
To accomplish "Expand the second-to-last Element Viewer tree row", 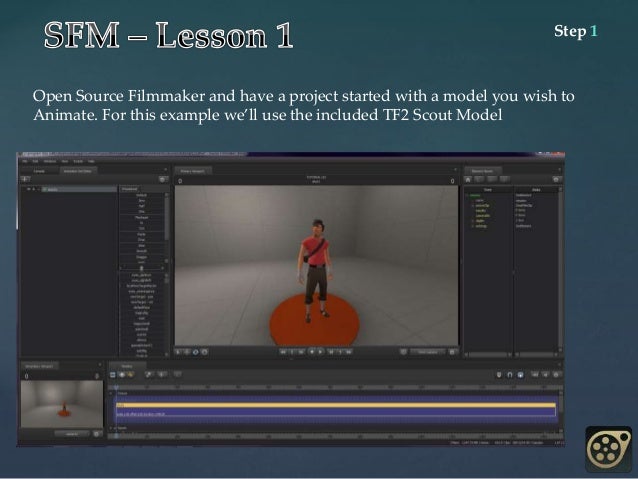I will 473,221.
